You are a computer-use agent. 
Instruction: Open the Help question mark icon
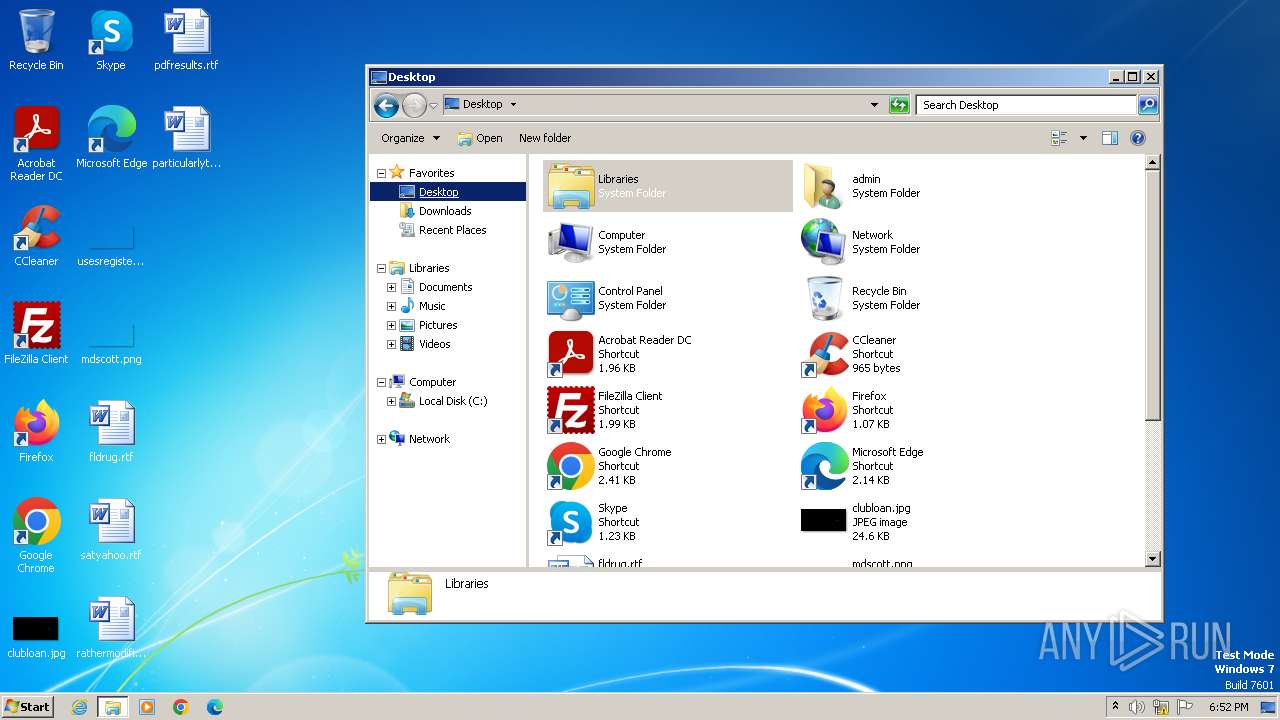pos(1138,138)
